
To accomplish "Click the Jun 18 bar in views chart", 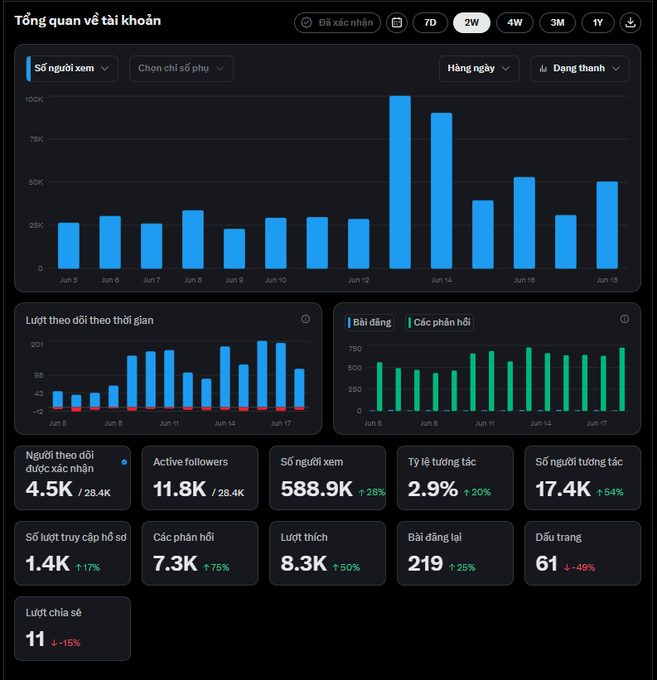I will 607,225.
